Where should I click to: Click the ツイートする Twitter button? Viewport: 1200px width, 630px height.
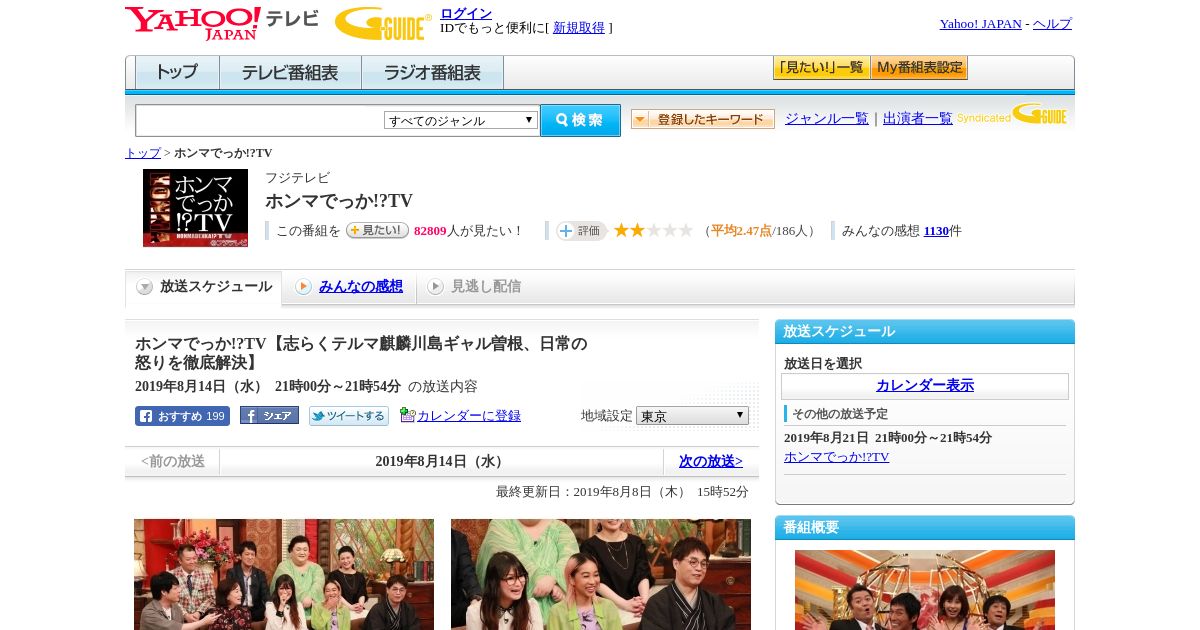[x=348, y=416]
